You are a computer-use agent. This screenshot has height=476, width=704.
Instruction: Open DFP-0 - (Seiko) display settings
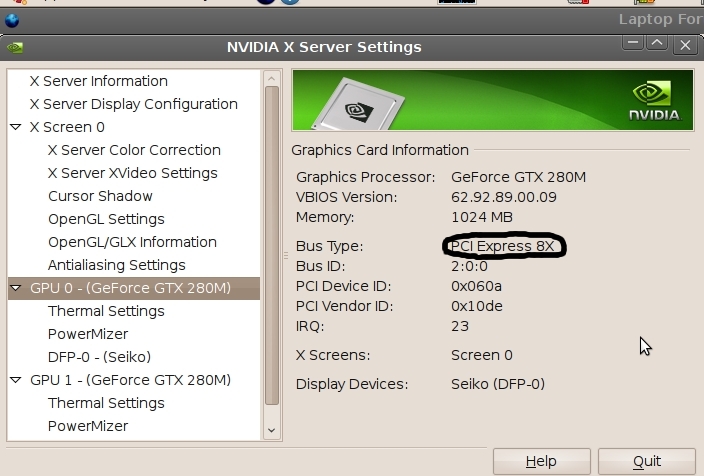tap(99, 357)
